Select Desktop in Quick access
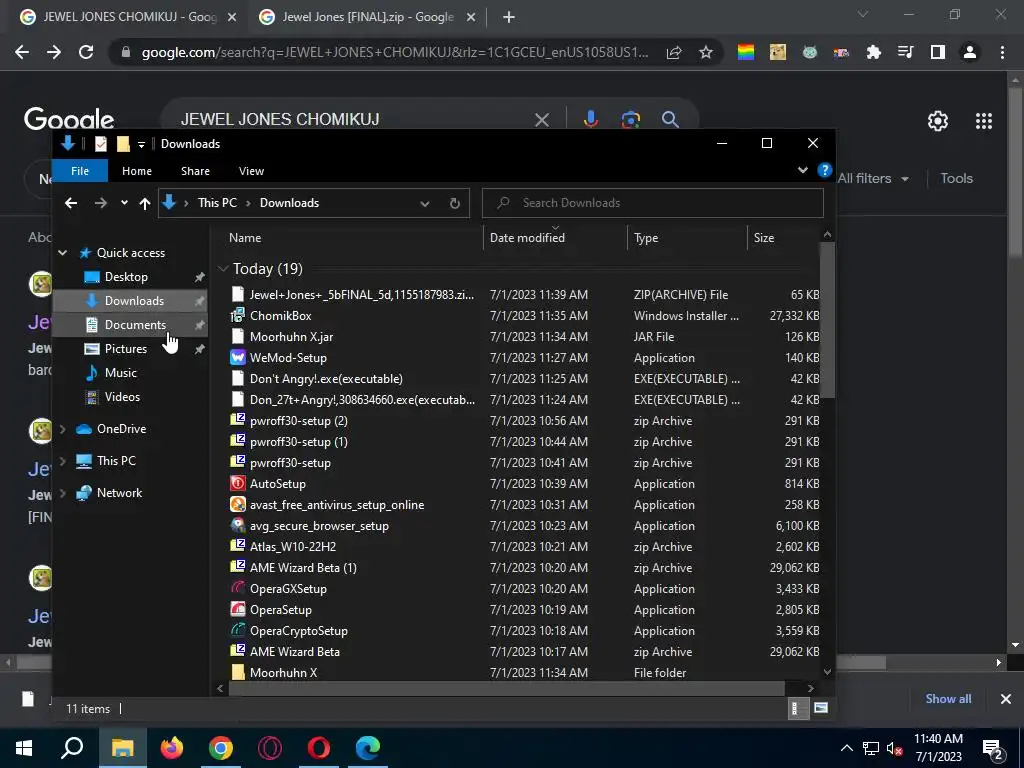1024x768 pixels. coord(126,277)
